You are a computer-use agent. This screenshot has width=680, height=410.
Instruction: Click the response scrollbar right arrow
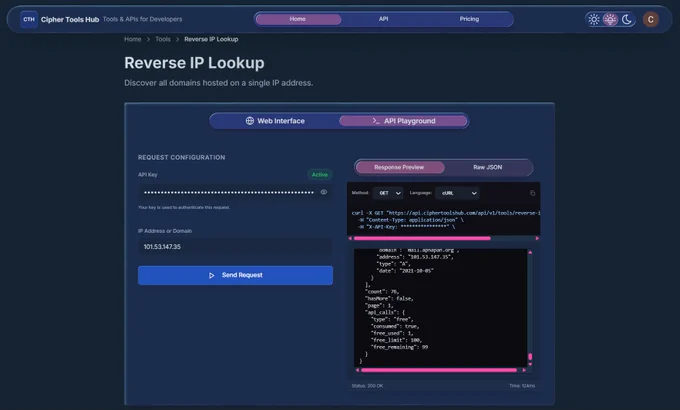(x=524, y=370)
